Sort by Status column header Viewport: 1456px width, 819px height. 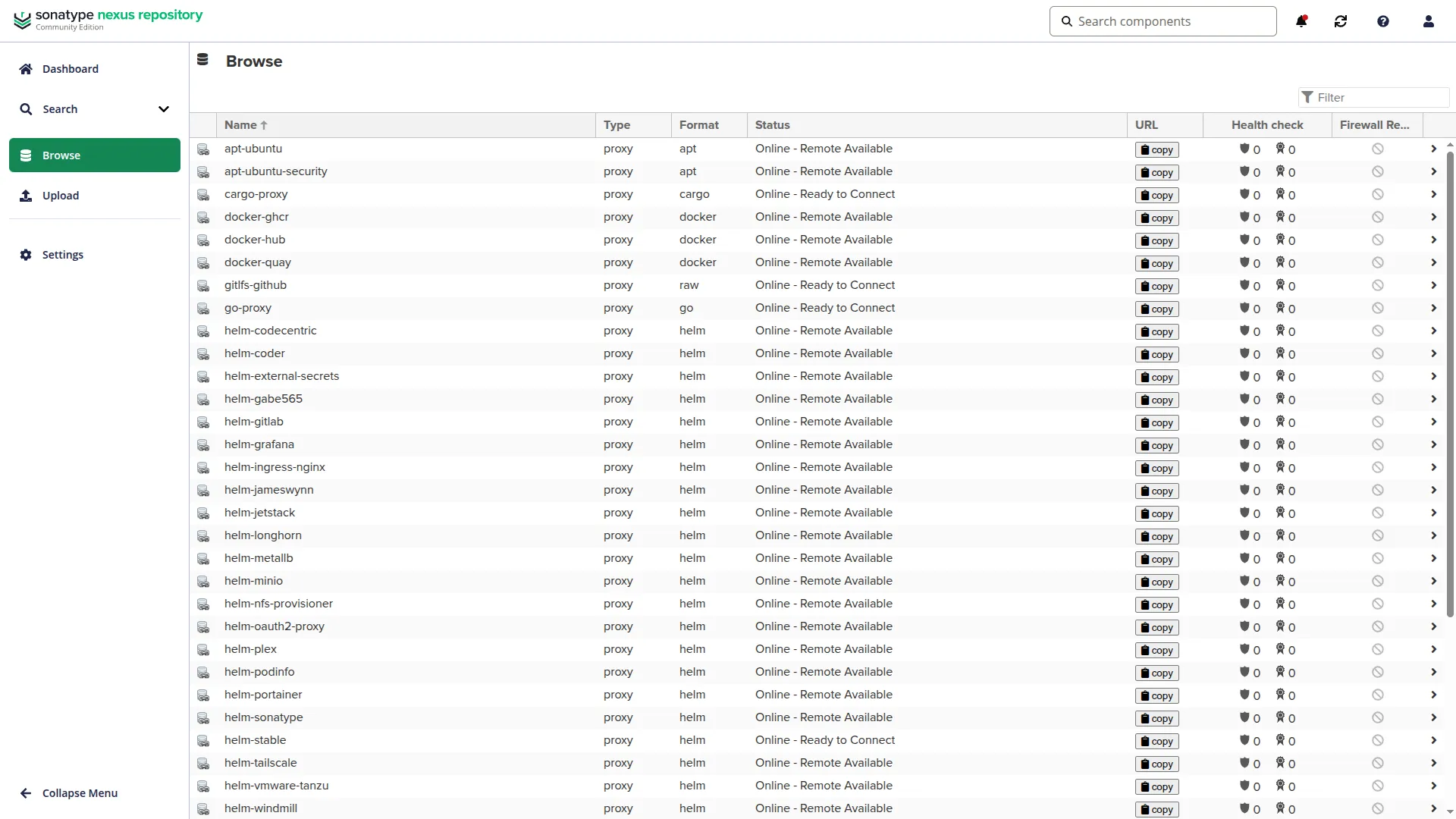click(x=937, y=125)
